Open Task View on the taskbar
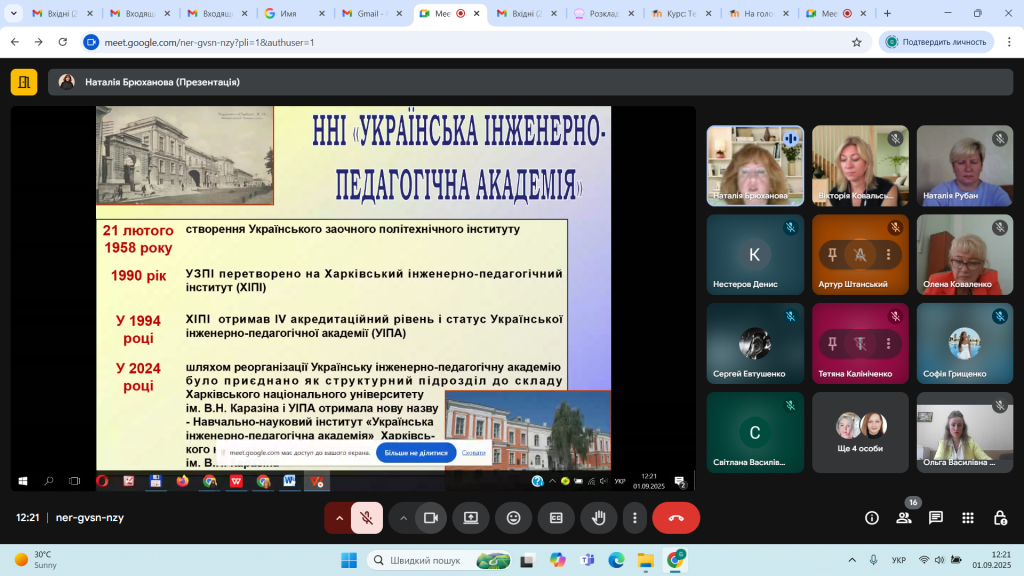1024x576 pixels. pyautogui.click(x=527, y=560)
